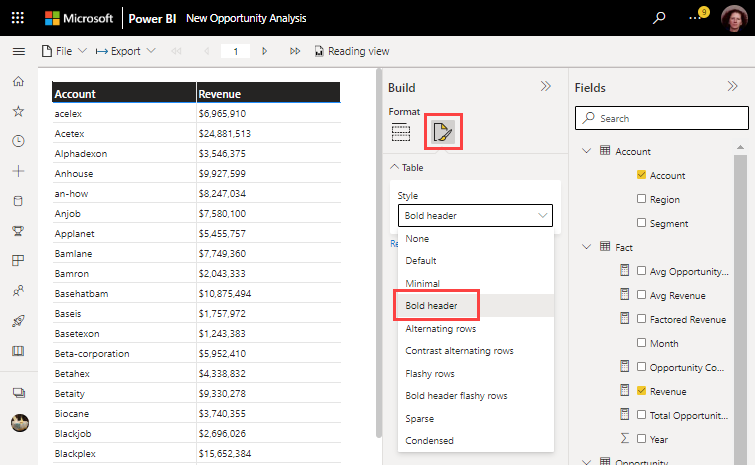Uncheck the Account field checkbox

pyautogui.click(x=641, y=175)
